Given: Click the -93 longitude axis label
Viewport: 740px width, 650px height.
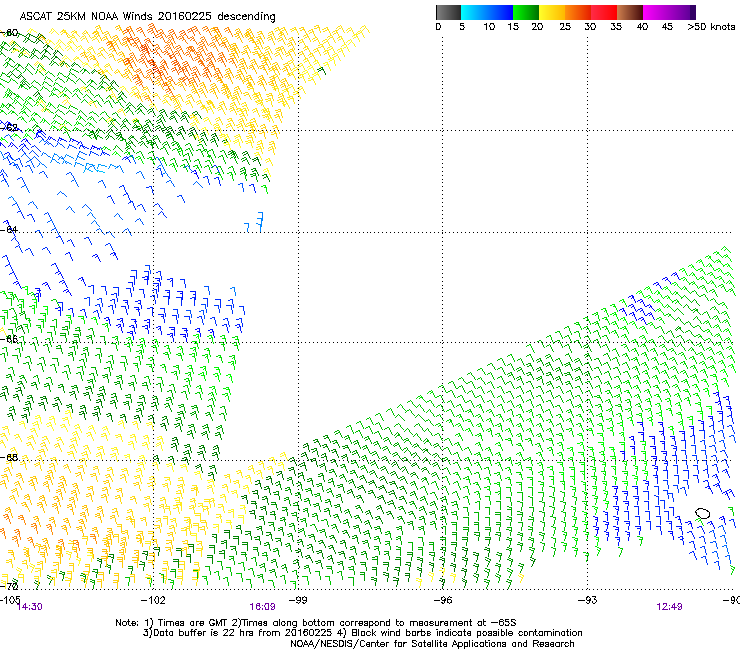Looking at the screenshot, I should click(x=588, y=600).
